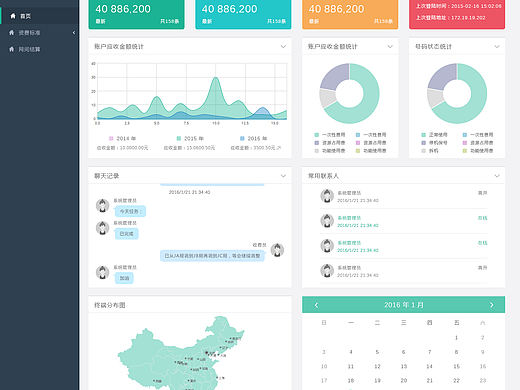Select the red last-login info card
The width and height of the screenshot is (520, 390).
[457, 14]
